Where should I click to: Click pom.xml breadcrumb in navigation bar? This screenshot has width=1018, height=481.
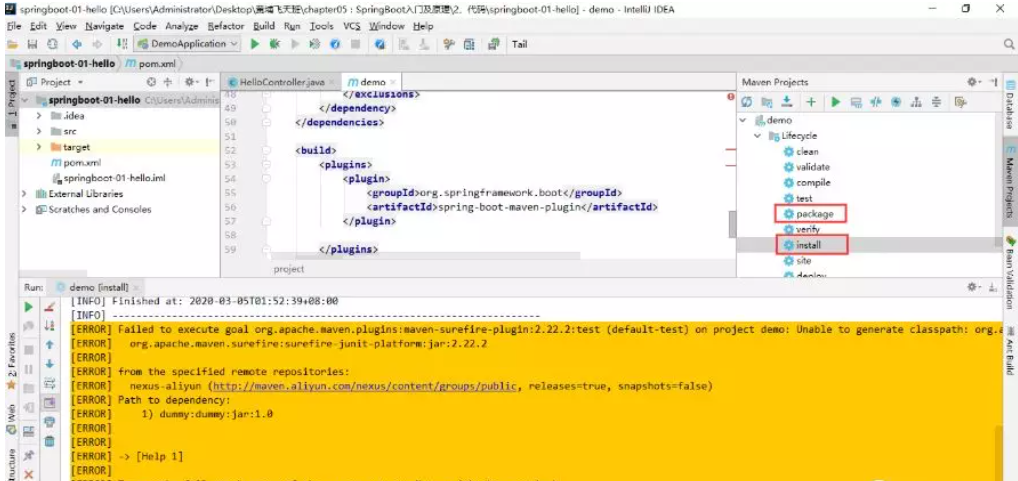(x=149, y=64)
